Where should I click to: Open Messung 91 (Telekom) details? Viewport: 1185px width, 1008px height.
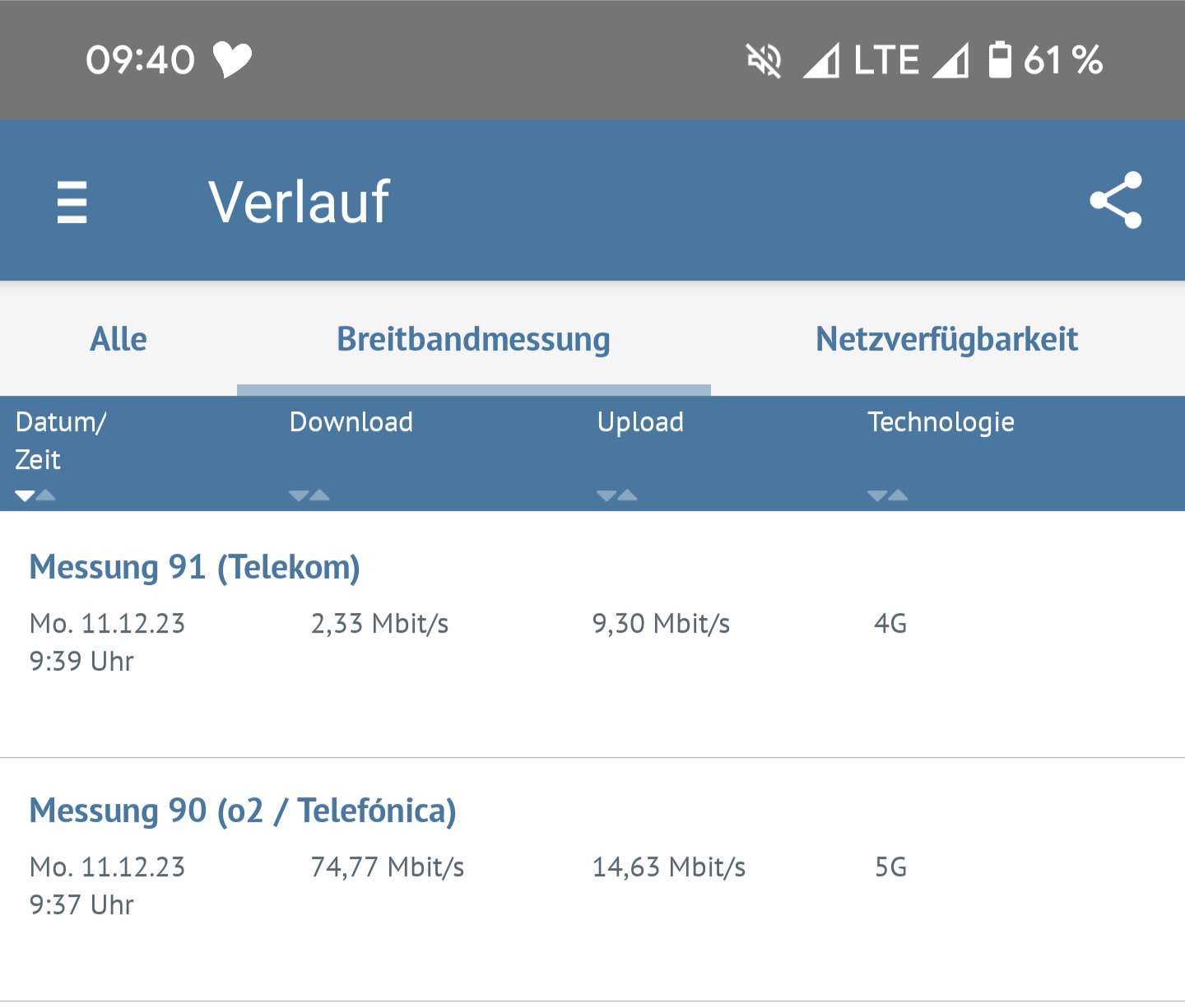[x=195, y=568]
